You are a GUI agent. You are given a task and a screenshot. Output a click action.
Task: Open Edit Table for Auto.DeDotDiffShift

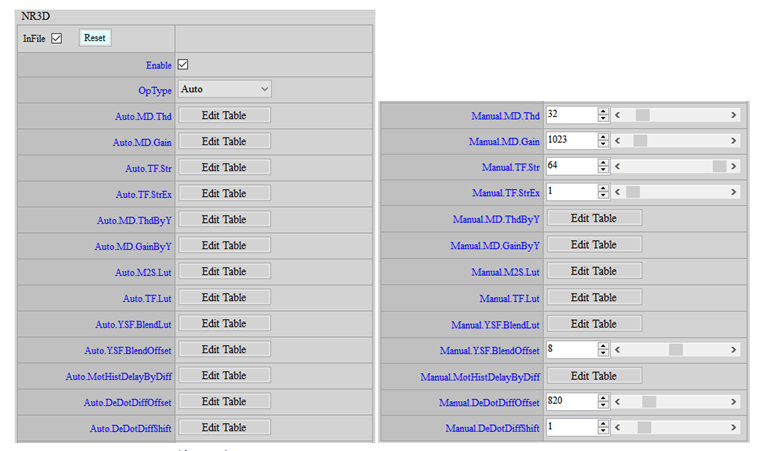224,428
